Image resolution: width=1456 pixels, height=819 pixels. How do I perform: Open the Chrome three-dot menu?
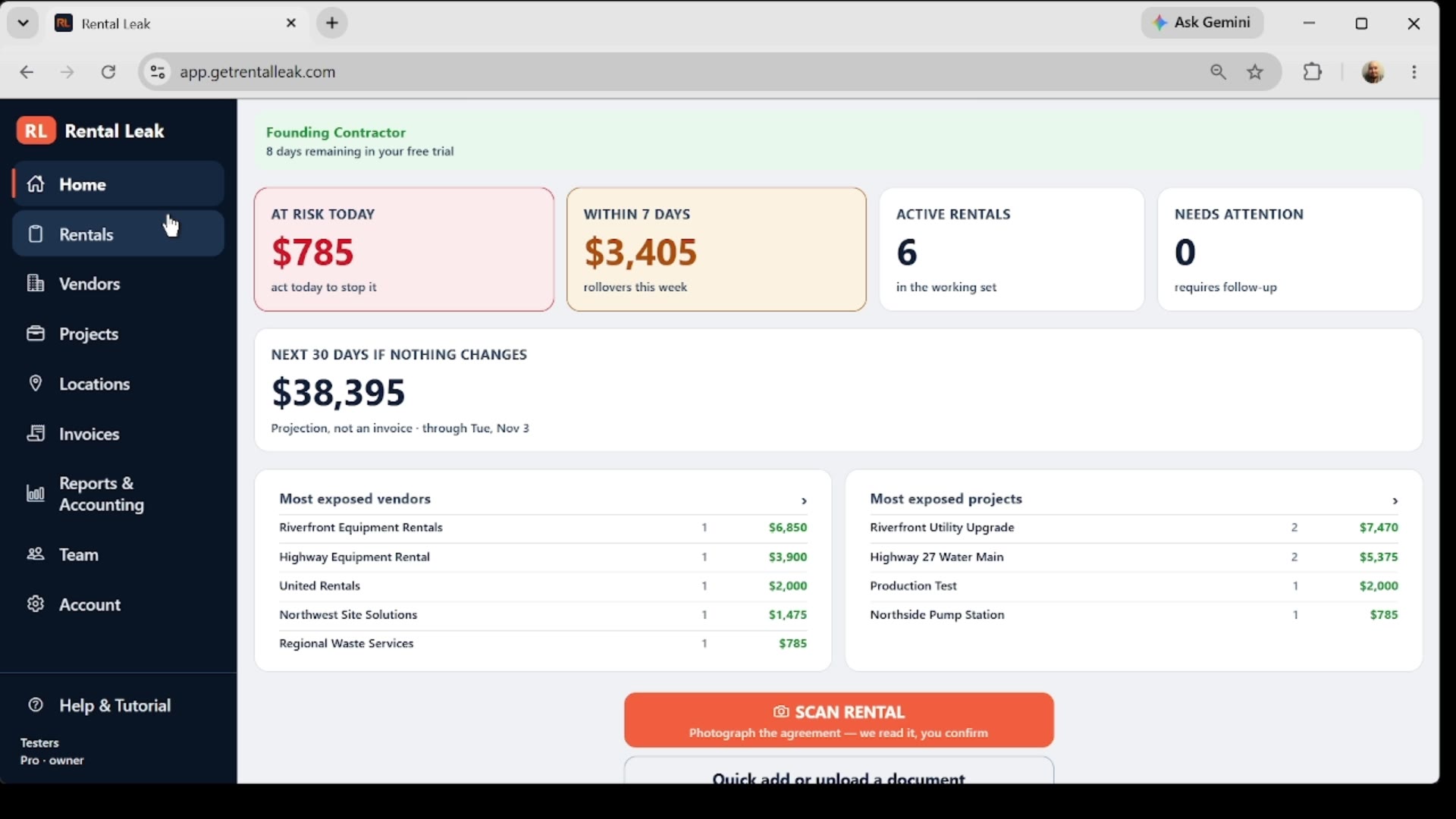click(x=1414, y=72)
